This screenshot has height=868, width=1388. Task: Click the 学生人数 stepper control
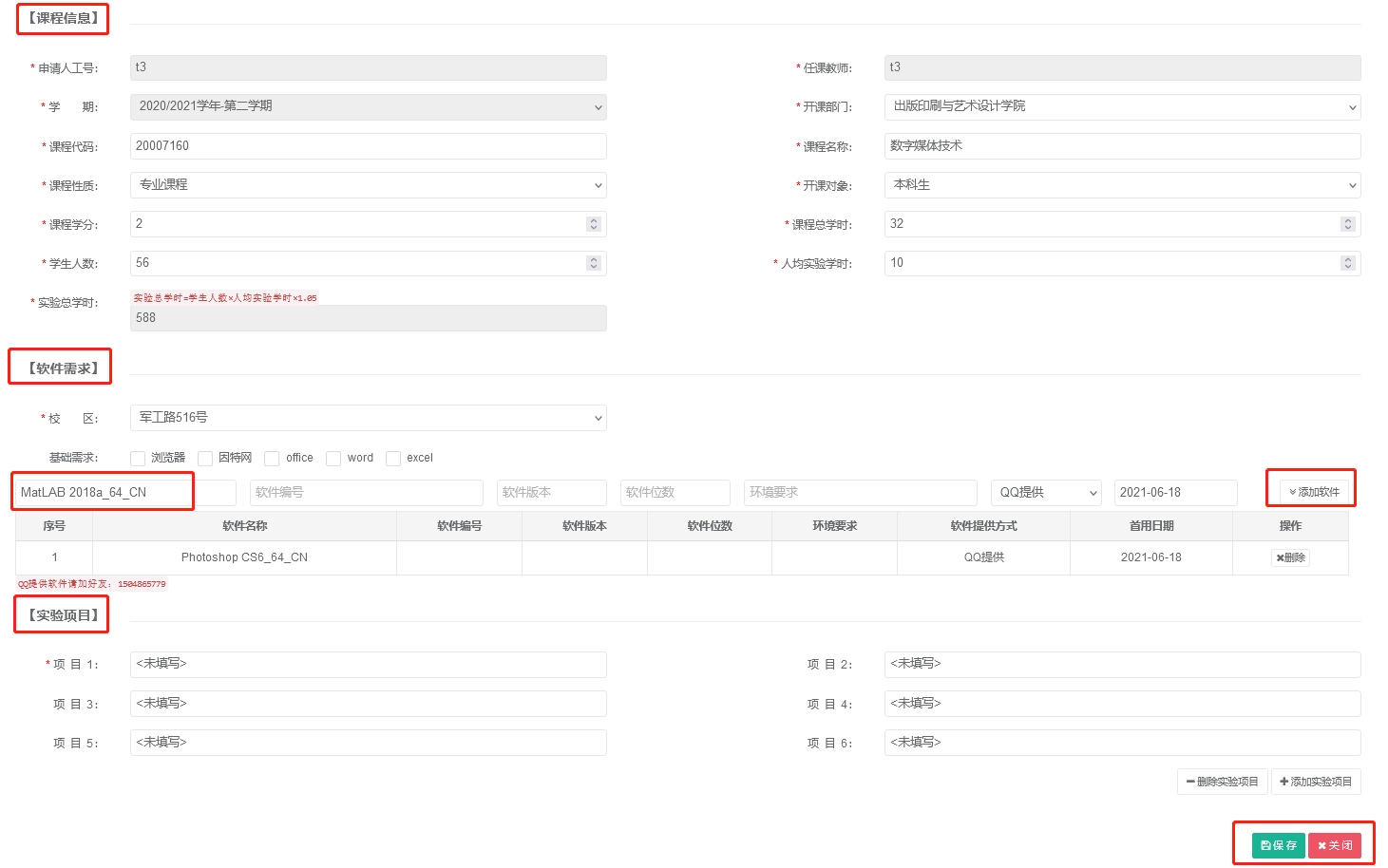tap(594, 263)
